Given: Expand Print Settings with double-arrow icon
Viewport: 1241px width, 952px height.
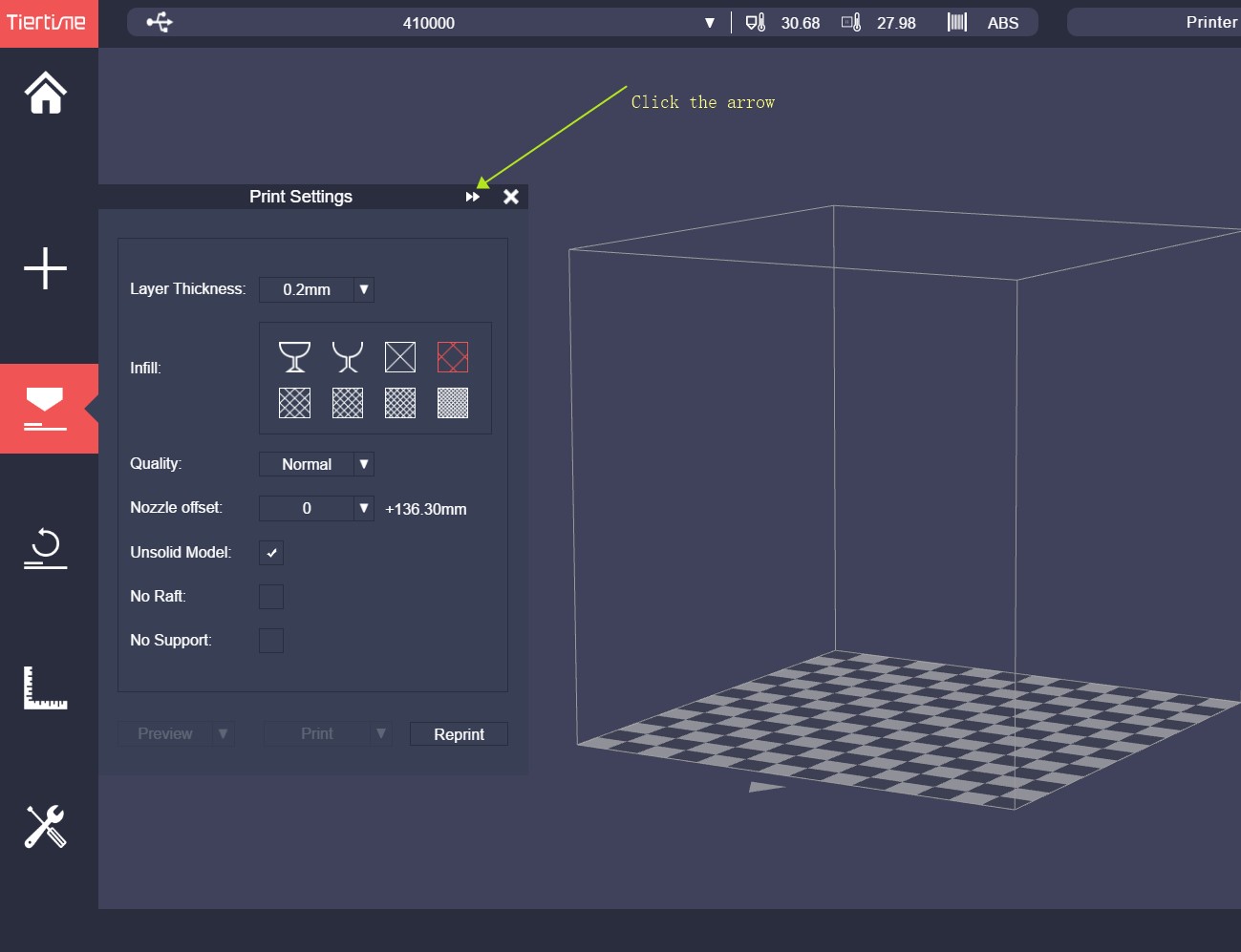Looking at the screenshot, I should click(473, 197).
